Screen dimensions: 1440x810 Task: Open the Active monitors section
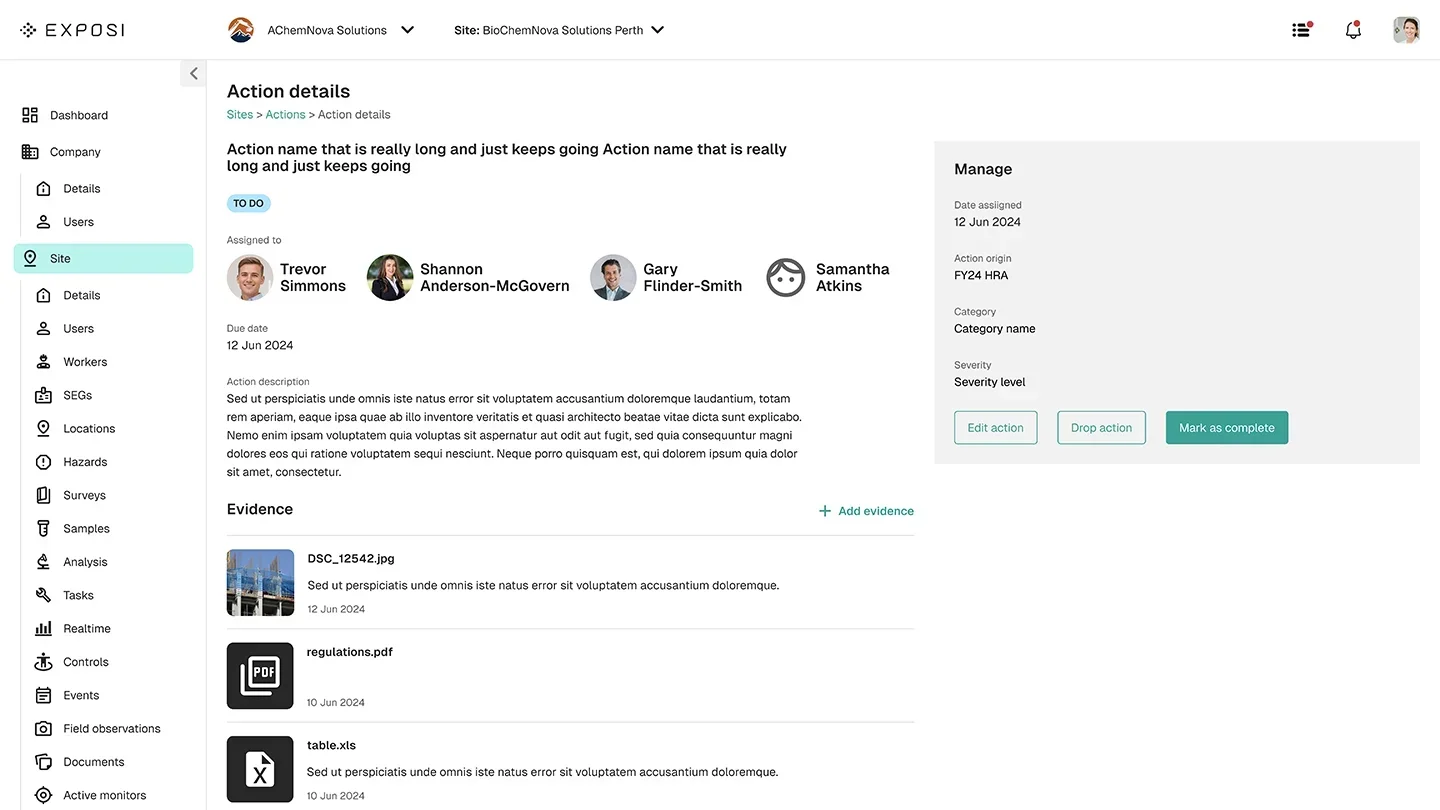coord(105,795)
